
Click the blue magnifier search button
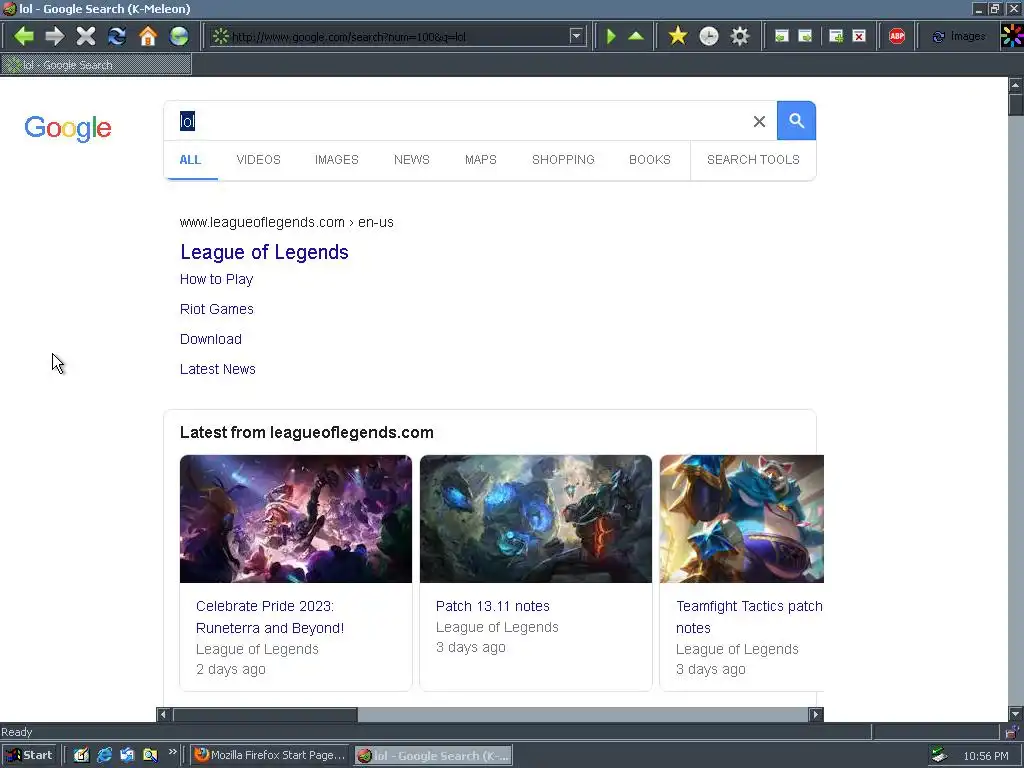(796, 121)
